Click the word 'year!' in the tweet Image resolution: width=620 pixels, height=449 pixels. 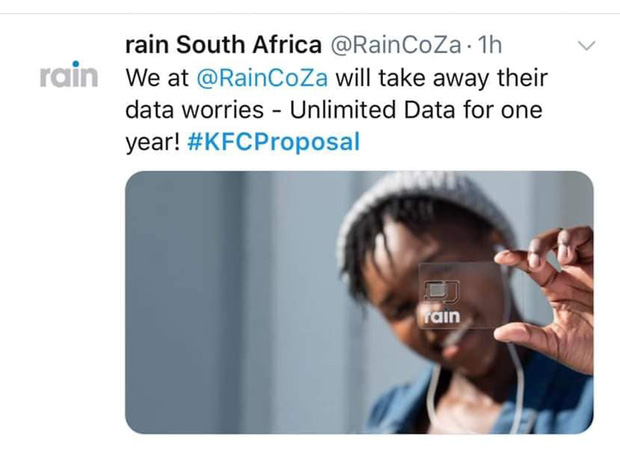[152, 141]
